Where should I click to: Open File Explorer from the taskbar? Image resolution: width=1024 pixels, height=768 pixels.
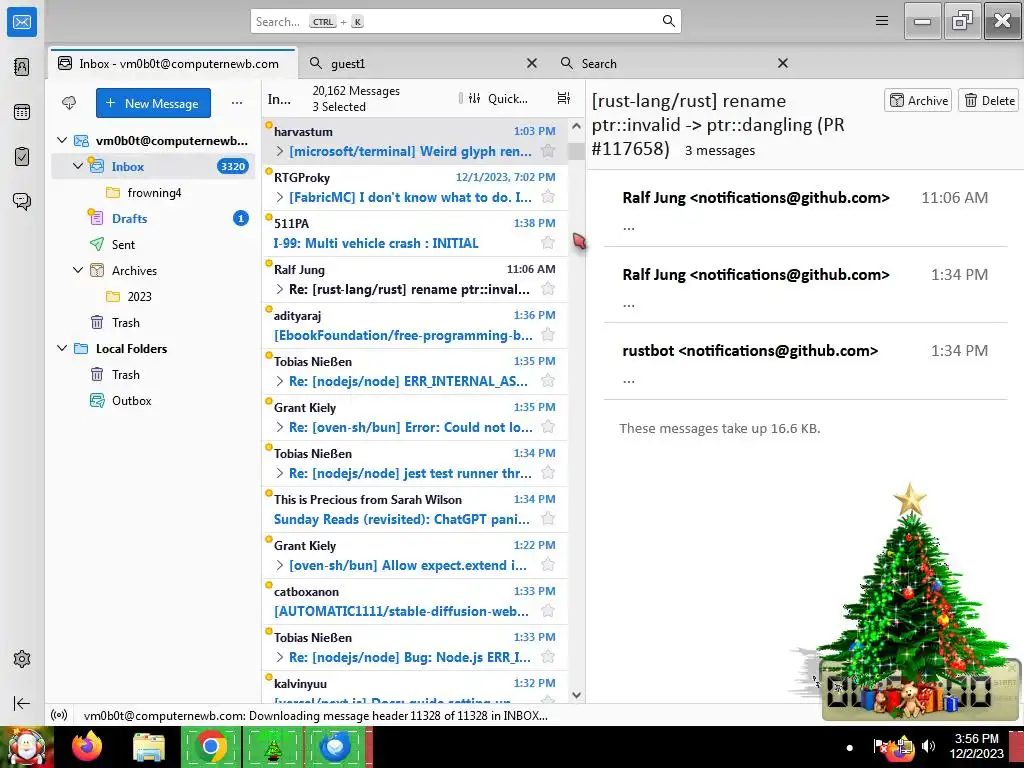tap(149, 746)
